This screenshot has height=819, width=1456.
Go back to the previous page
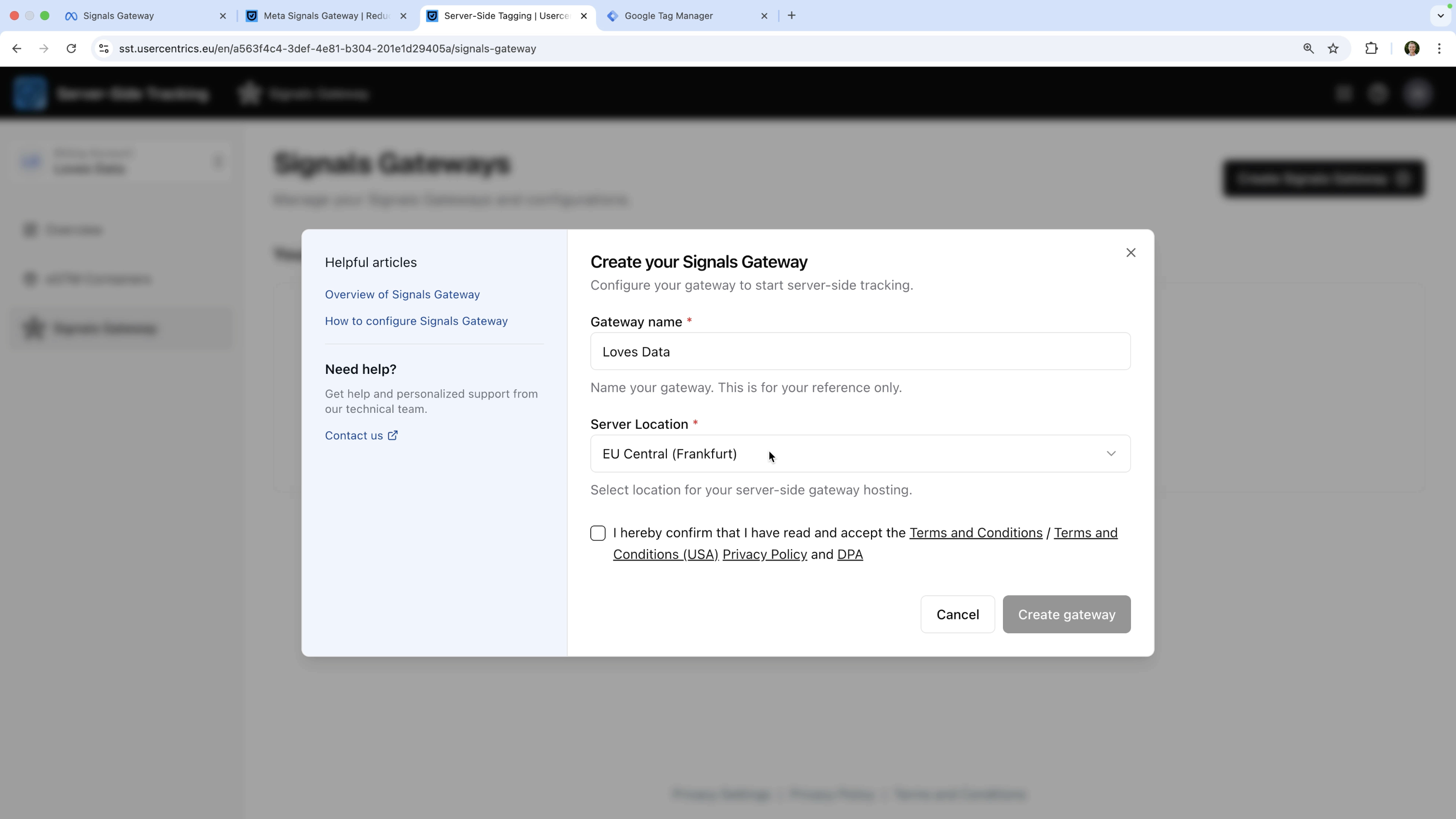(x=16, y=49)
